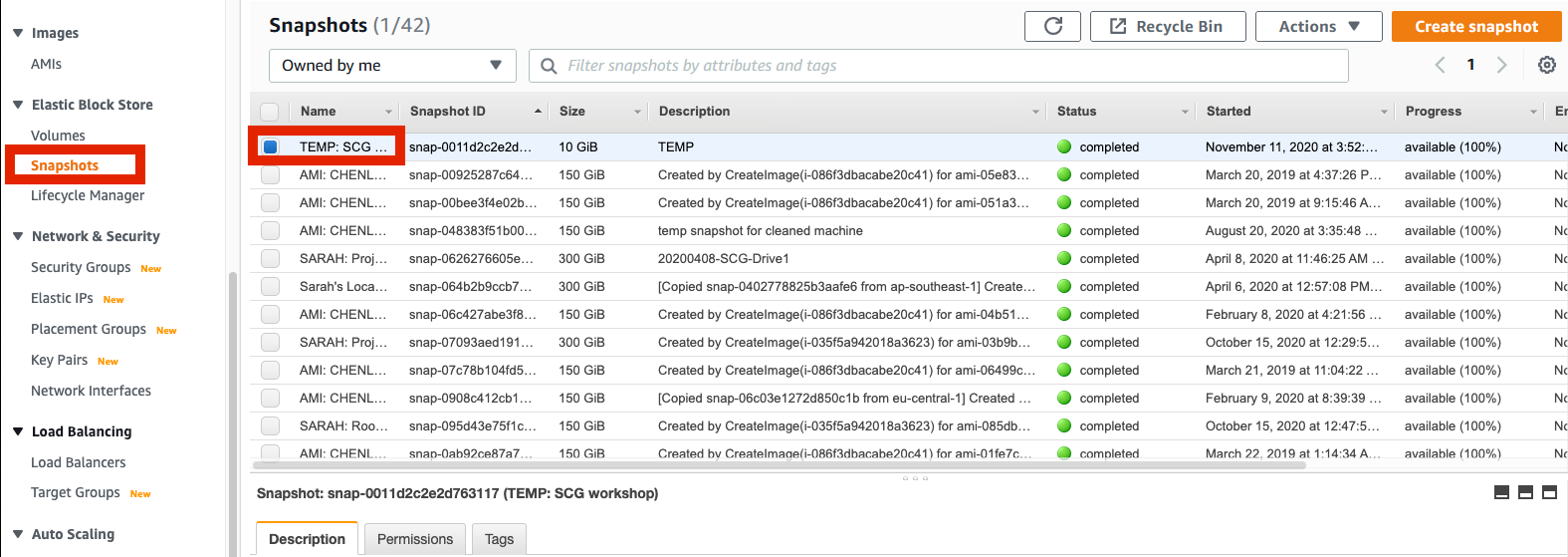Screen dimensions: 1568x557
Task: Minimize the details pane layout icon
Action: [x=1502, y=492]
